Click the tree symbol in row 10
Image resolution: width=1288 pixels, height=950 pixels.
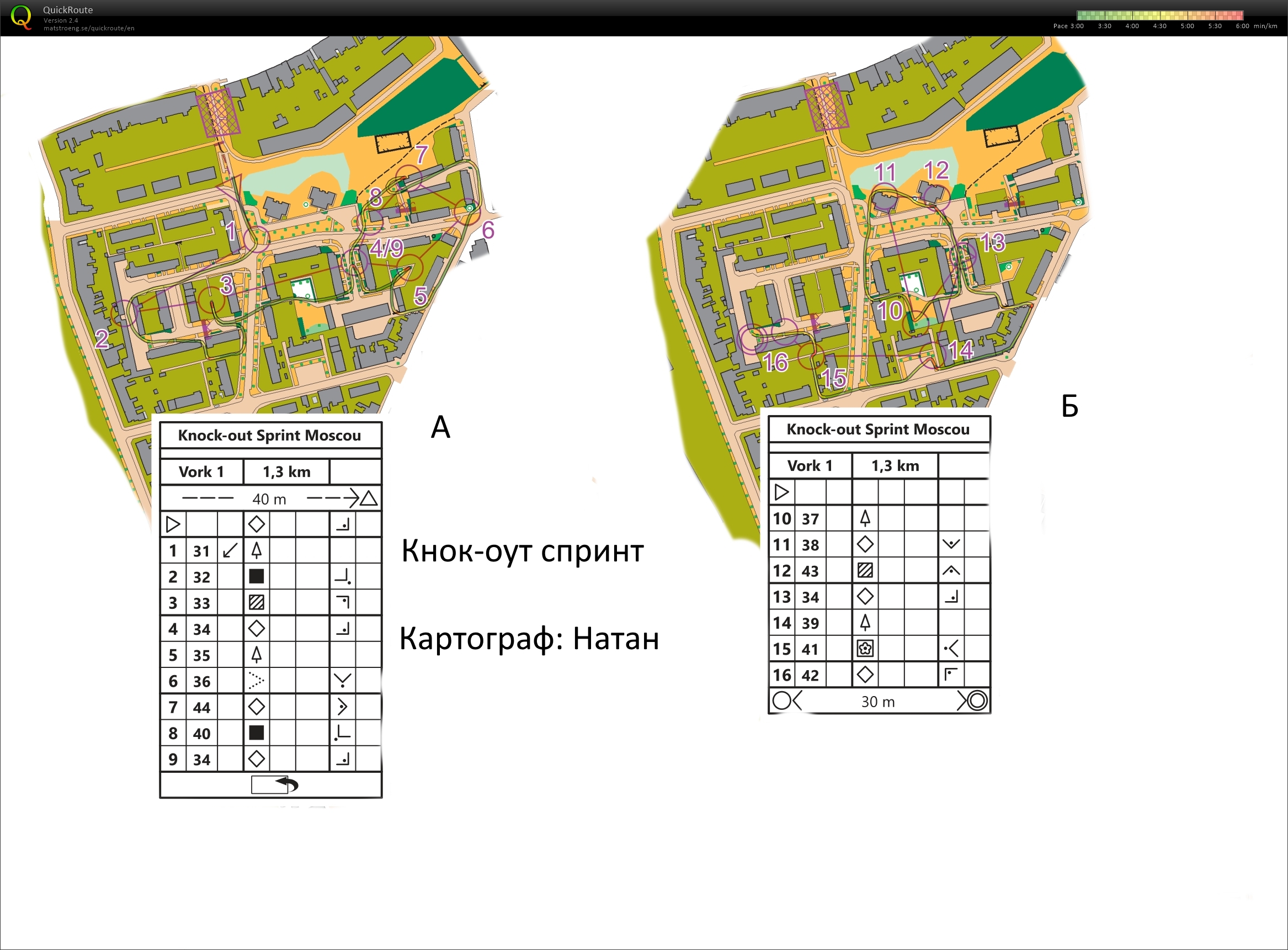pyautogui.click(x=865, y=519)
